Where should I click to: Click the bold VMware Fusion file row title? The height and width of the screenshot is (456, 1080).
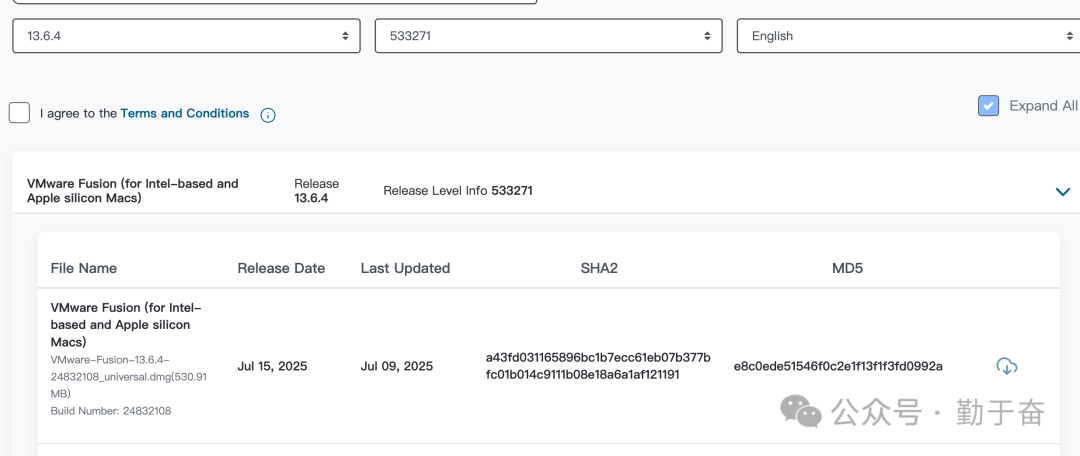coord(126,324)
